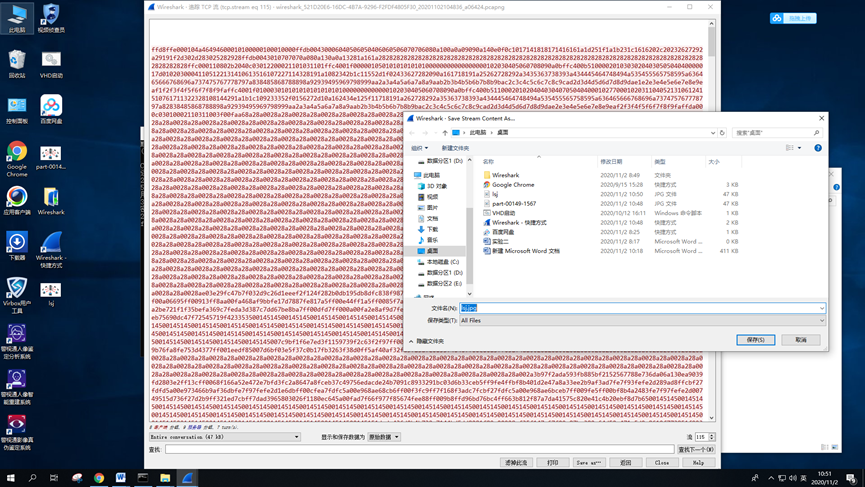
Task: Click 滤掉此流 (Filter Out This Stream) button
Action: pos(516,463)
